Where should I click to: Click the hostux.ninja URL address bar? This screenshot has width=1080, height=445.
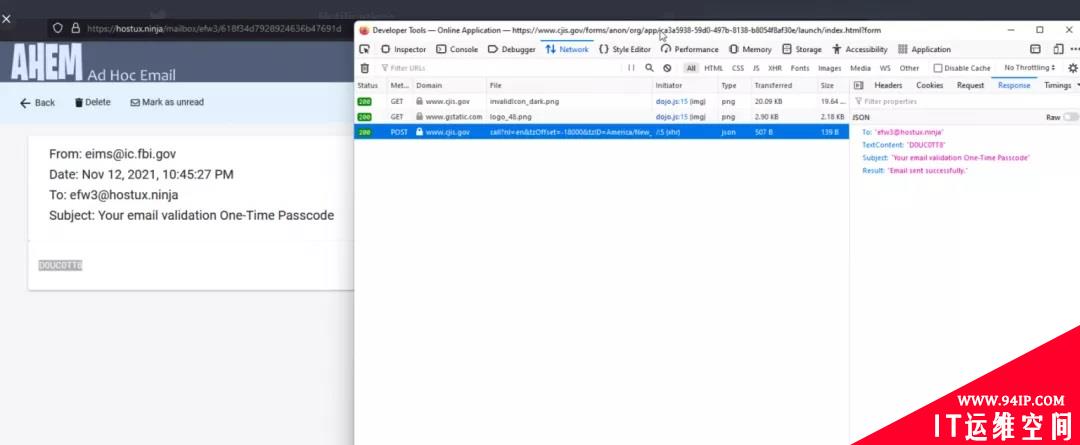214,28
